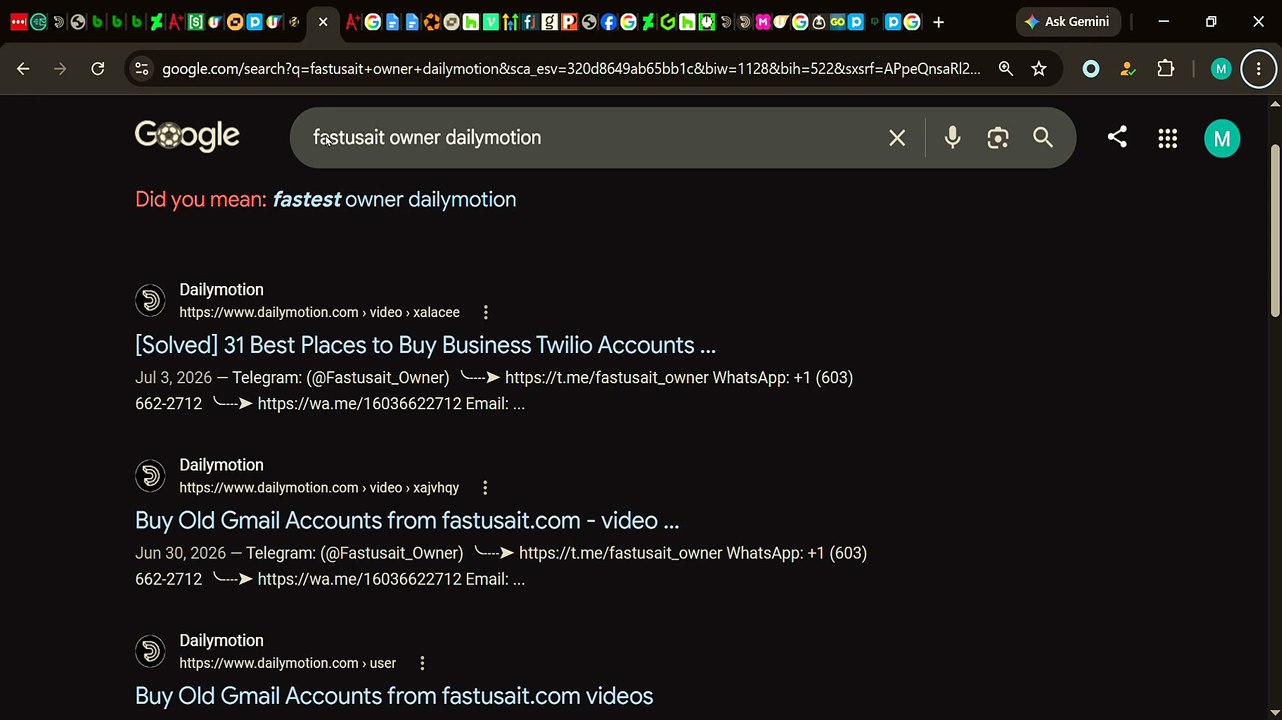Screen dimensions: 1282x720
Task: Open '[Solved] 31 Best Places to Buy Business Twilio Accounts'
Action: pyautogui.click(x=425, y=345)
